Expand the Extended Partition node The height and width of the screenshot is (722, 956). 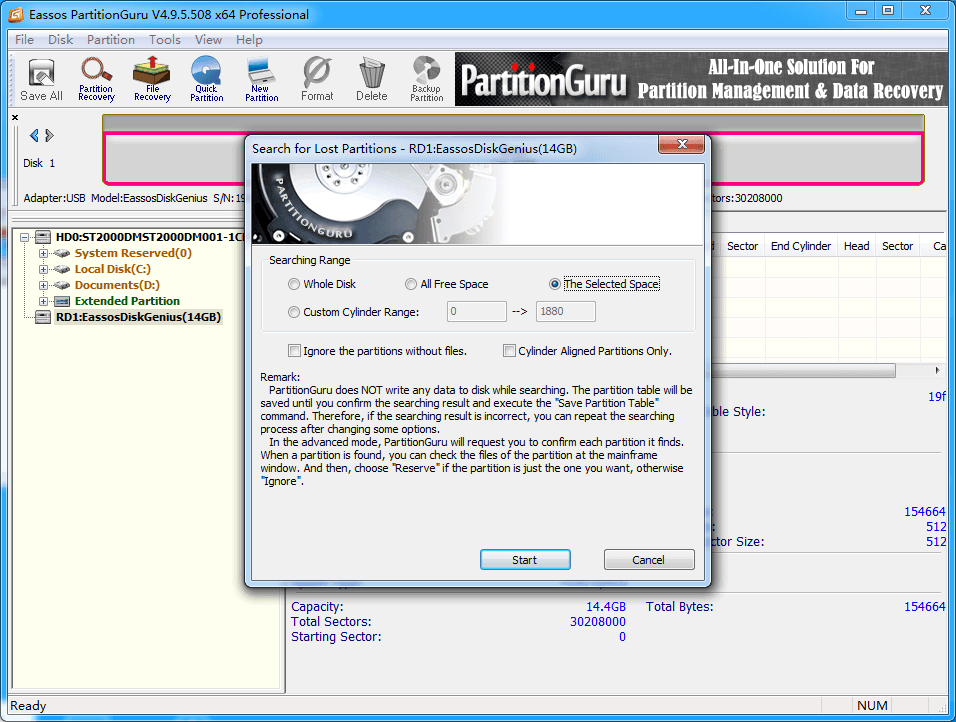(x=43, y=301)
